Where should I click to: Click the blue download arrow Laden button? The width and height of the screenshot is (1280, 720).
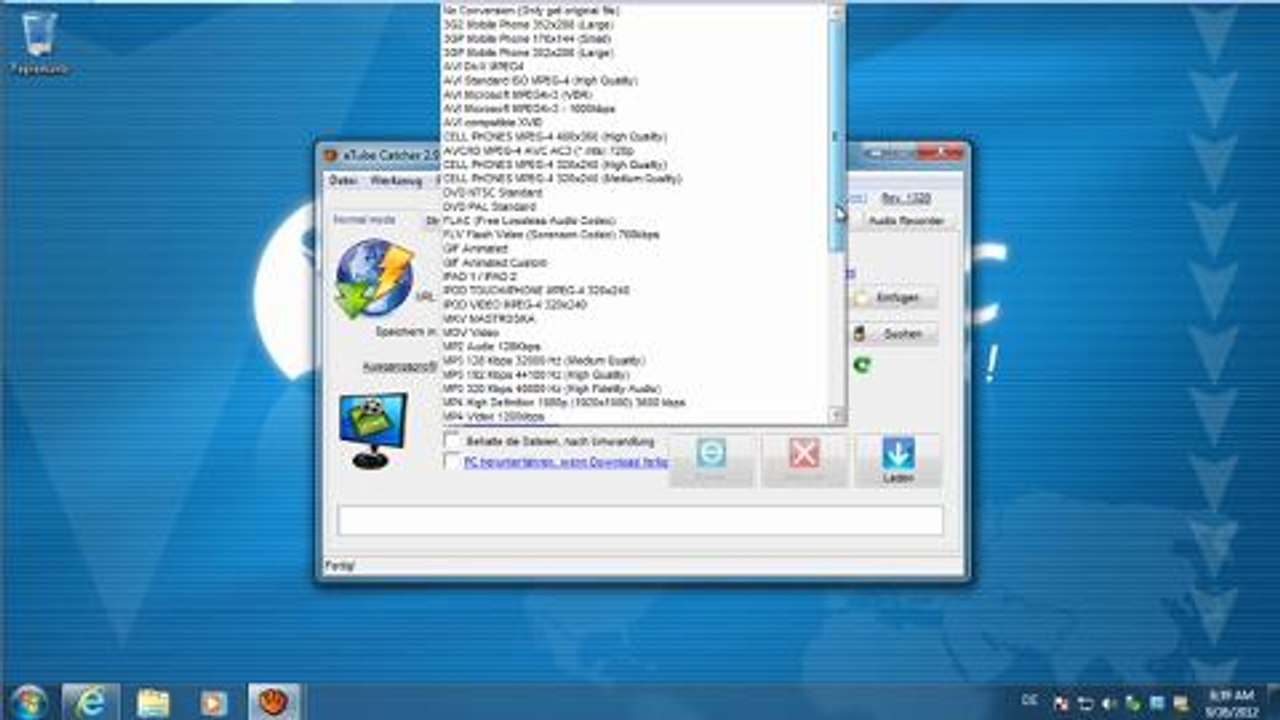coord(898,460)
